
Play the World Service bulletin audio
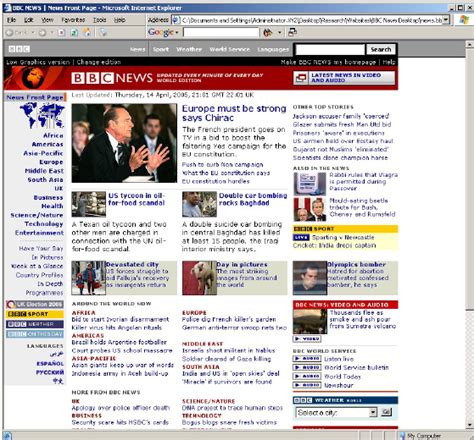307,367
